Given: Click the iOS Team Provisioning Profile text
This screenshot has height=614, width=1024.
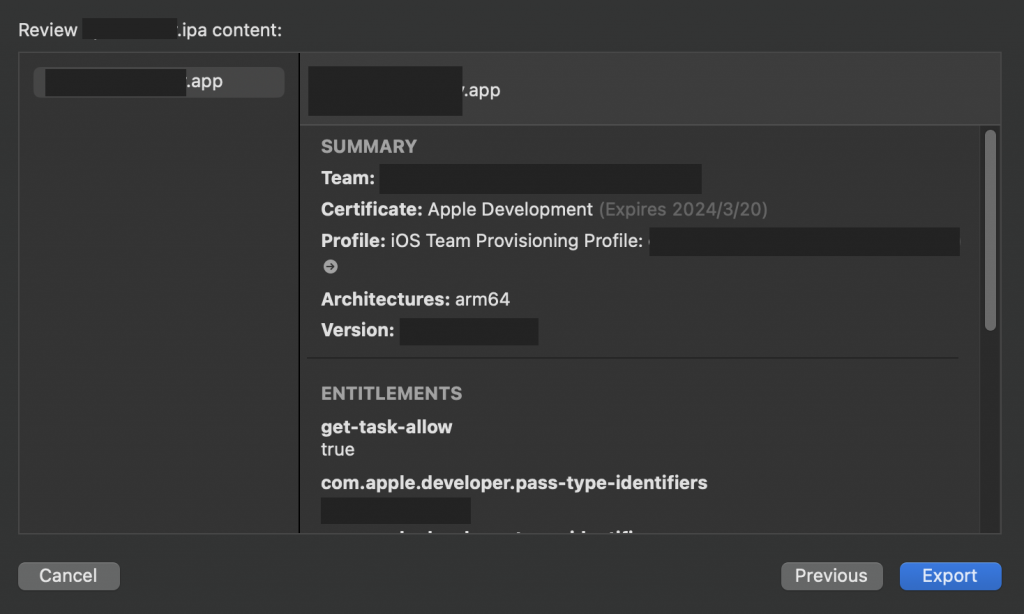Looking at the screenshot, I should coord(514,241).
